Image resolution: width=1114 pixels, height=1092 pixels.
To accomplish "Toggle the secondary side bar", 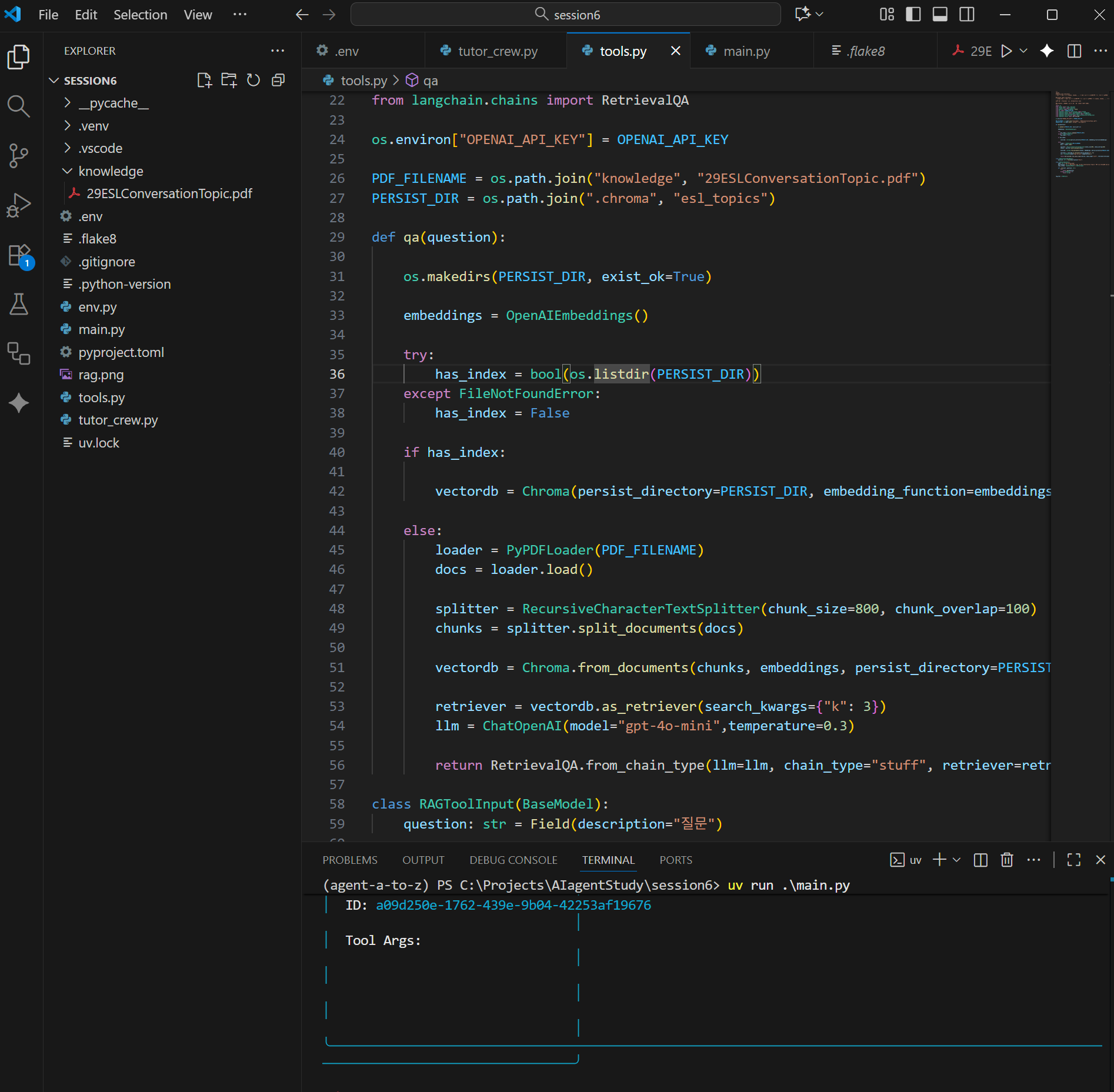I will (x=966, y=15).
